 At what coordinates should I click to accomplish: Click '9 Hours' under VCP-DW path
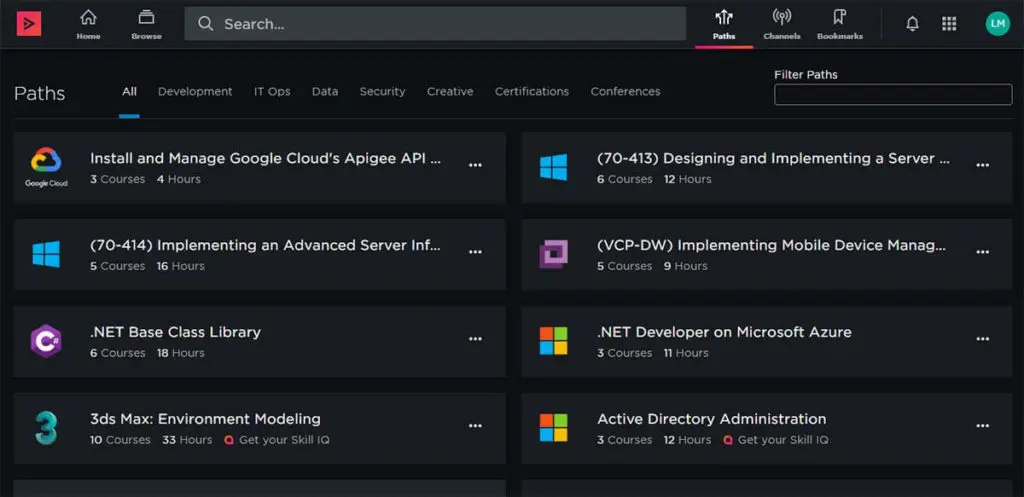tap(686, 266)
